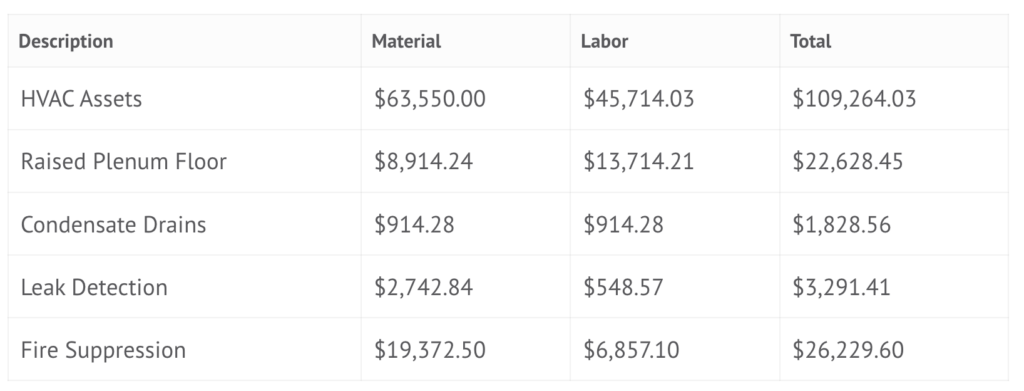This screenshot has width=1024, height=391.
Task: Click the Description column header
Action: pos(66,41)
